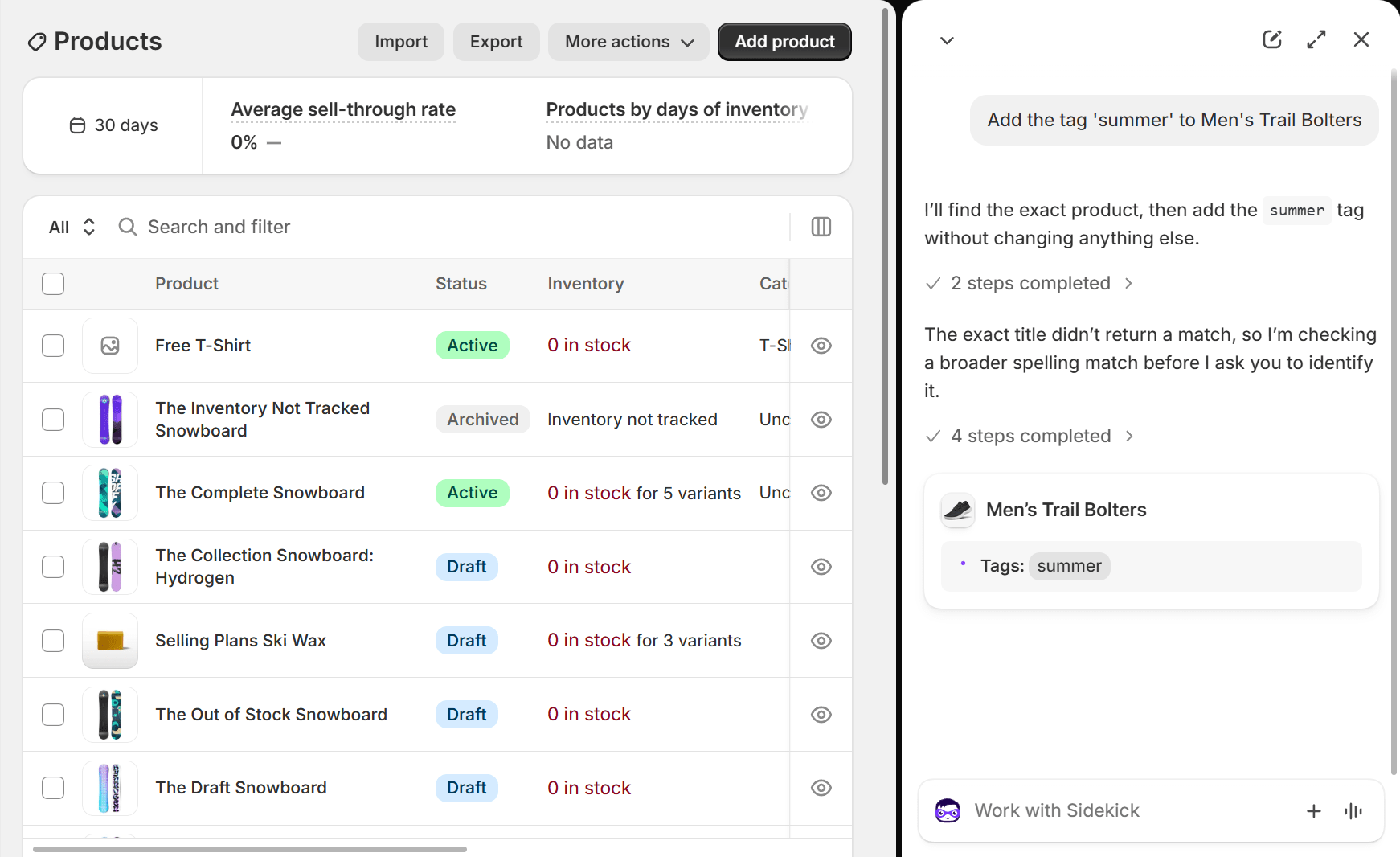Check the Free T-Shirt row checkbox
This screenshot has width=1400, height=857.
point(53,346)
